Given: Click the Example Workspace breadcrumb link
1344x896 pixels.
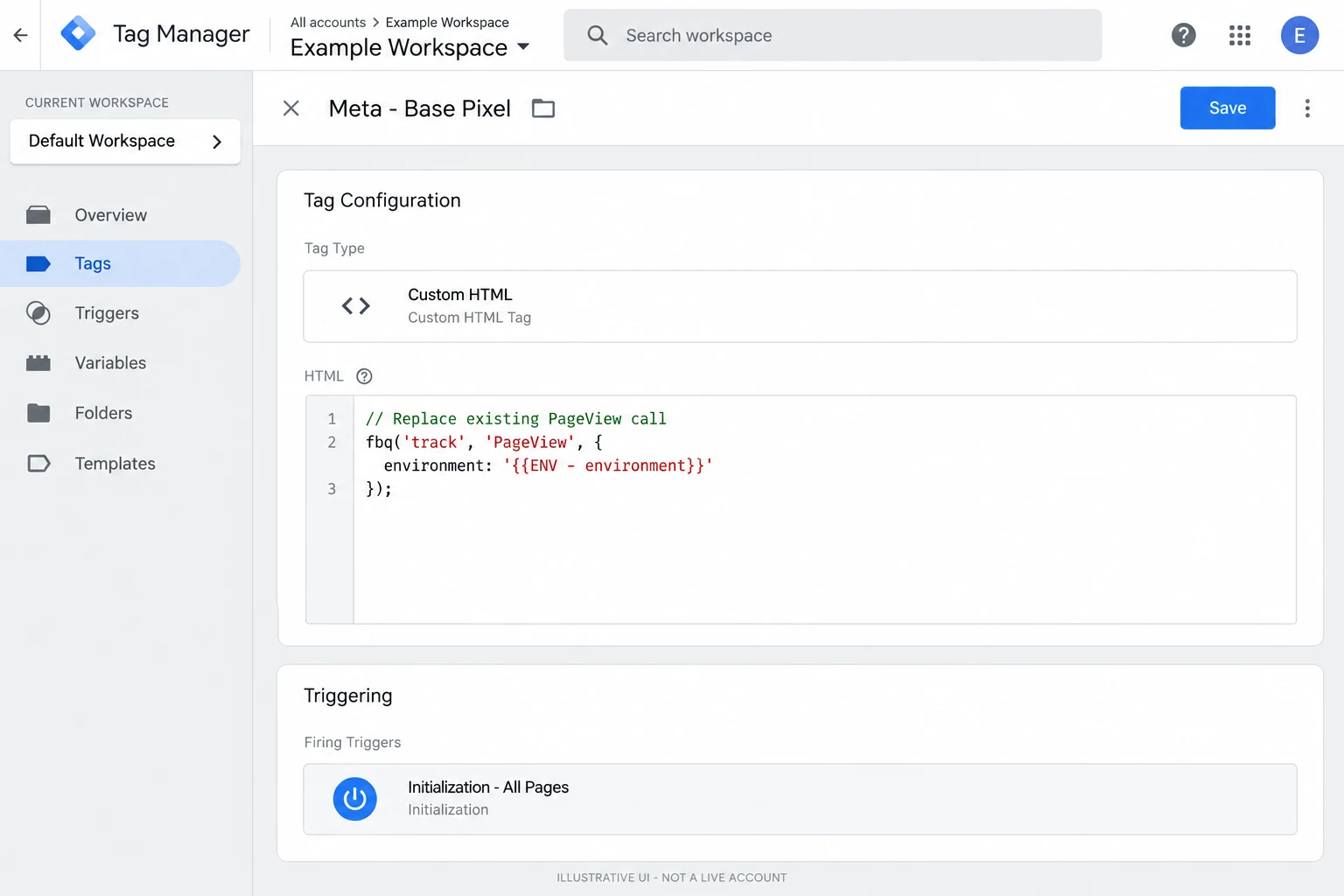Looking at the screenshot, I should tap(447, 22).
